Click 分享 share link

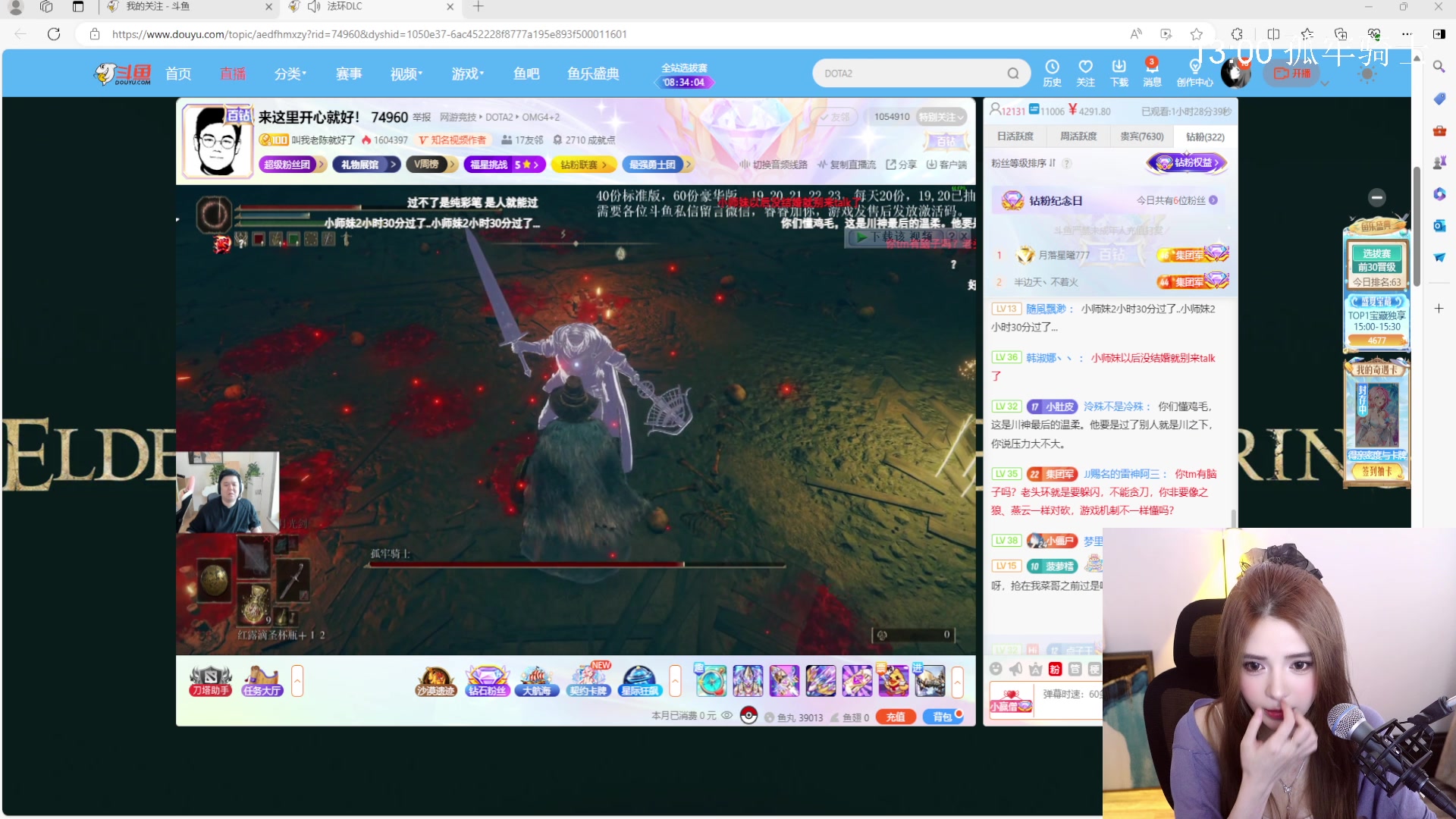(x=902, y=164)
